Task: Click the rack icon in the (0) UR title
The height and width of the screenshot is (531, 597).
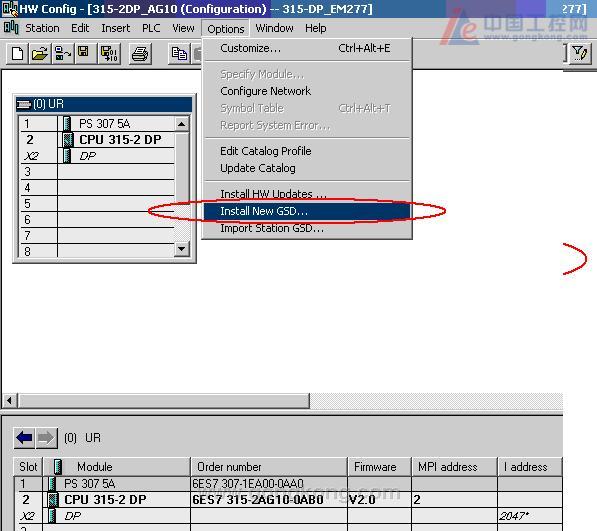Action: [24, 104]
